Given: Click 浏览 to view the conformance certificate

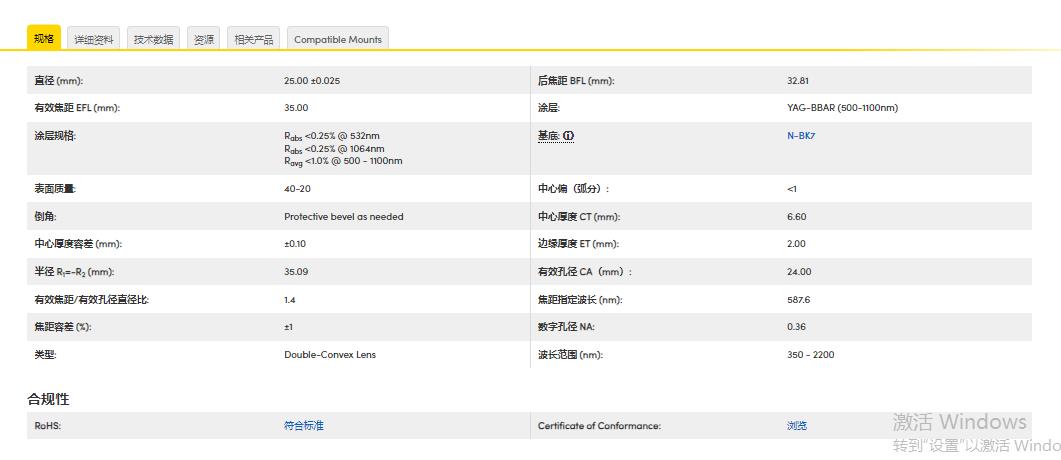Looking at the screenshot, I should 797,426.
